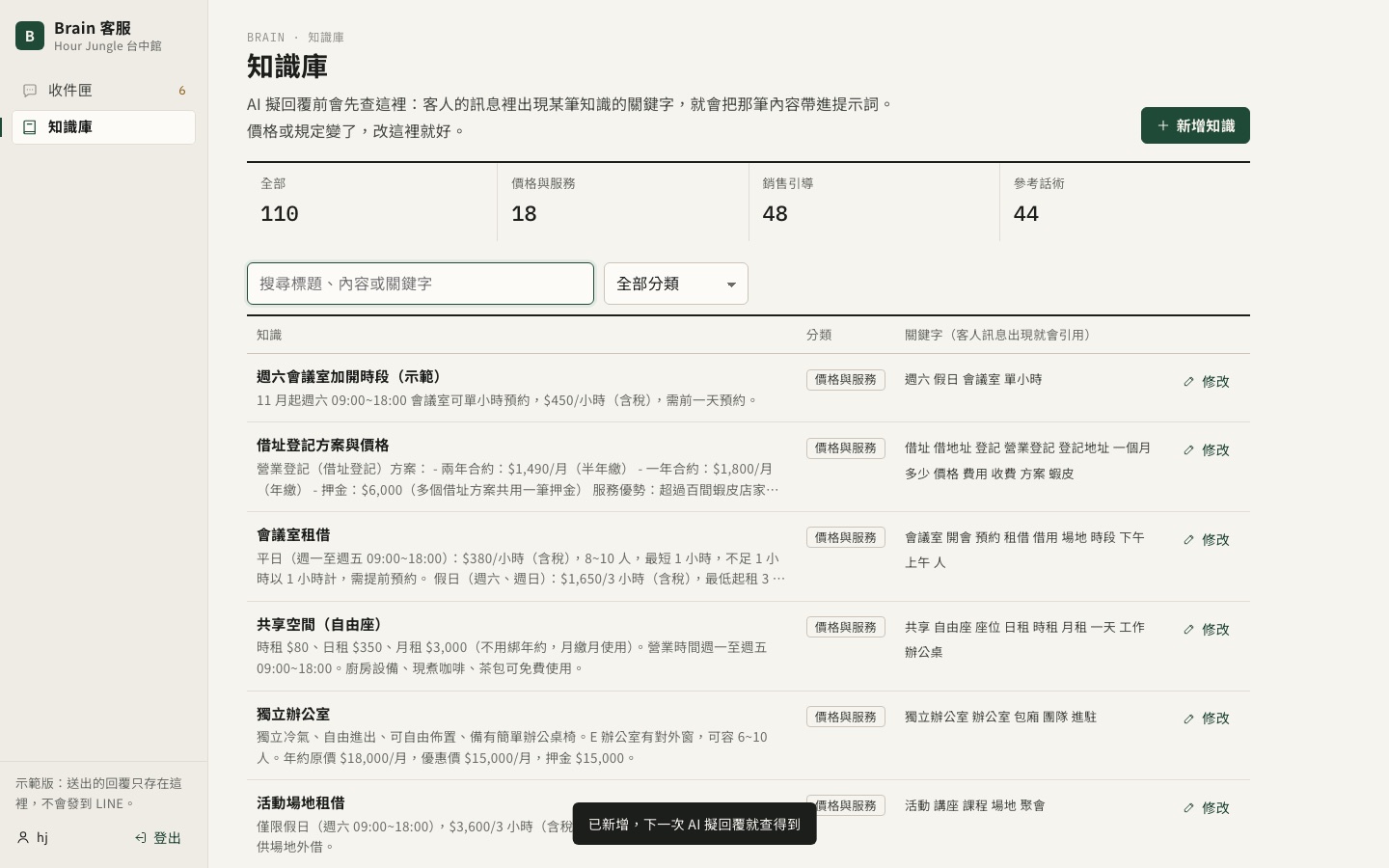
Task: Edit 週六會議室加開時段 row via 修改
Action: 1207,382
